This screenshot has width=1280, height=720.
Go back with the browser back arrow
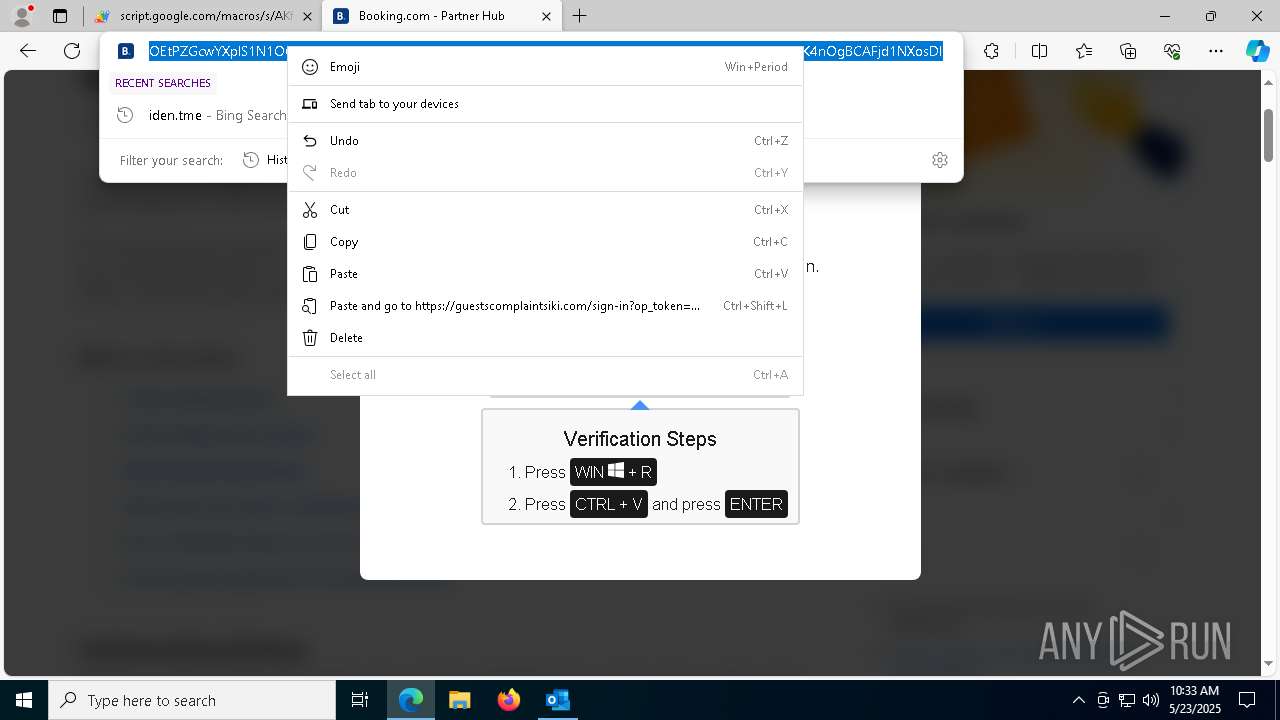[x=28, y=51]
